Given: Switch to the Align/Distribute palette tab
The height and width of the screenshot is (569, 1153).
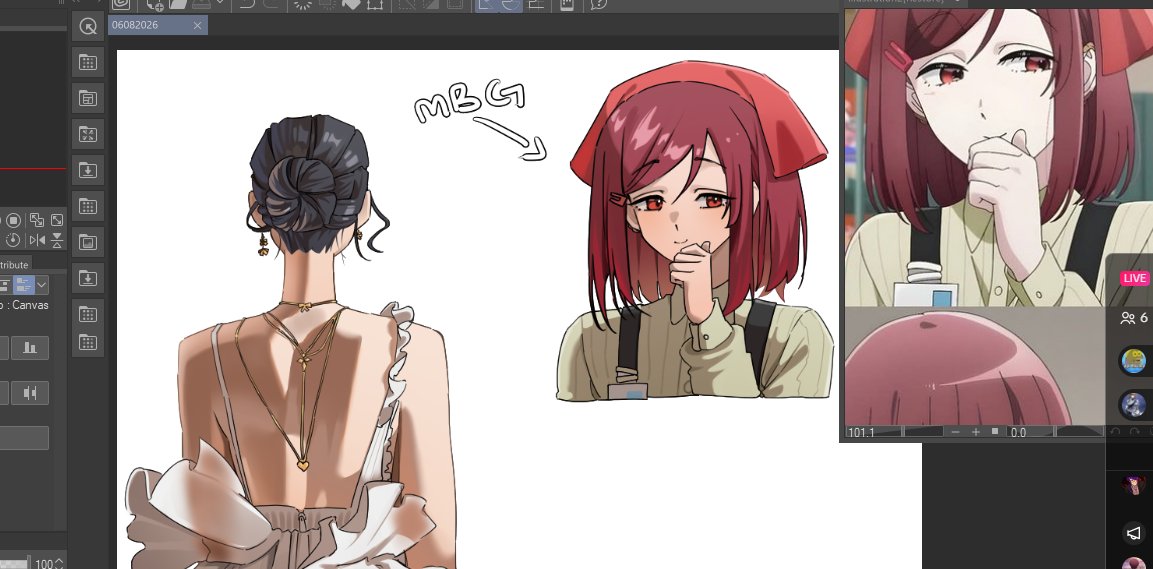Looking at the screenshot, I should 14,265.
